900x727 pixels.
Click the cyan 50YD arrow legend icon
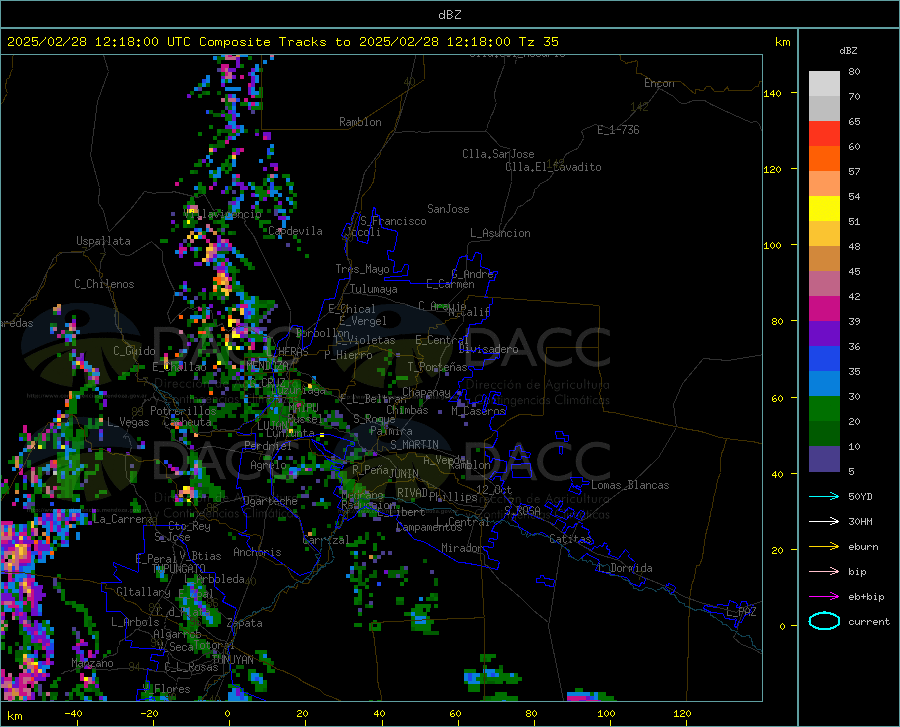824,496
